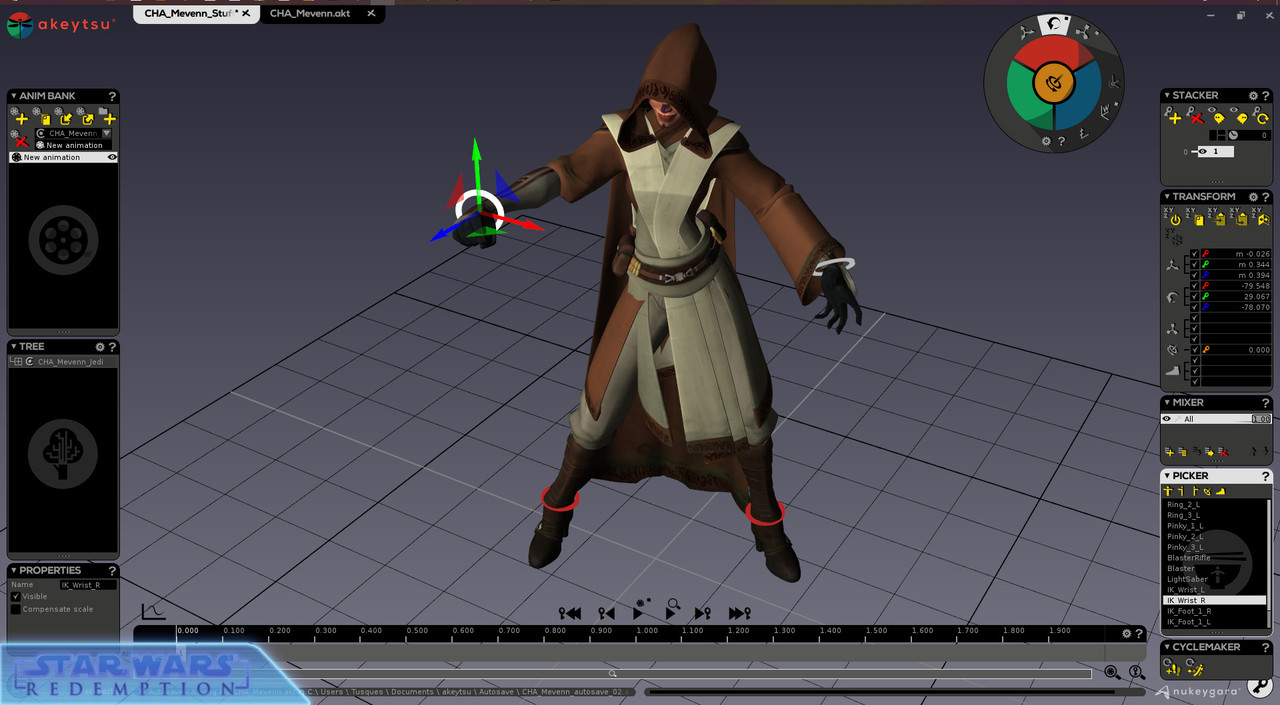This screenshot has width=1280, height=705.
Task: Collapse the STACKER panel
Action: 1166,96
